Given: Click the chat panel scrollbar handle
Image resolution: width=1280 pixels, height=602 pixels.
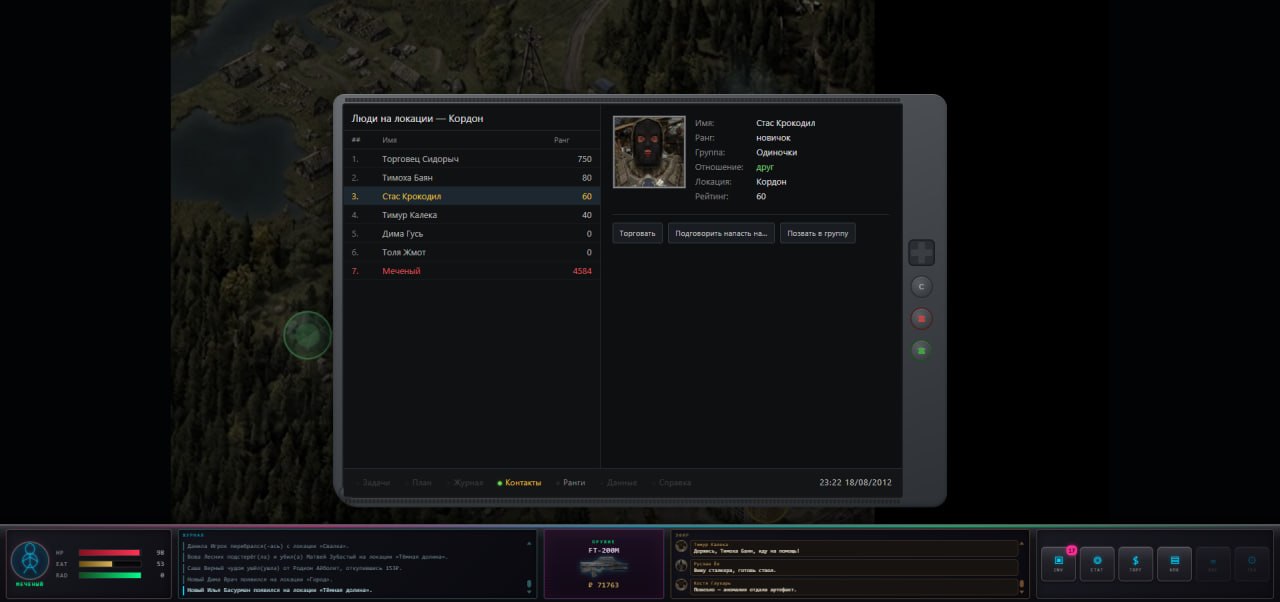Looking at the screenshot, I should [1021, 584].
